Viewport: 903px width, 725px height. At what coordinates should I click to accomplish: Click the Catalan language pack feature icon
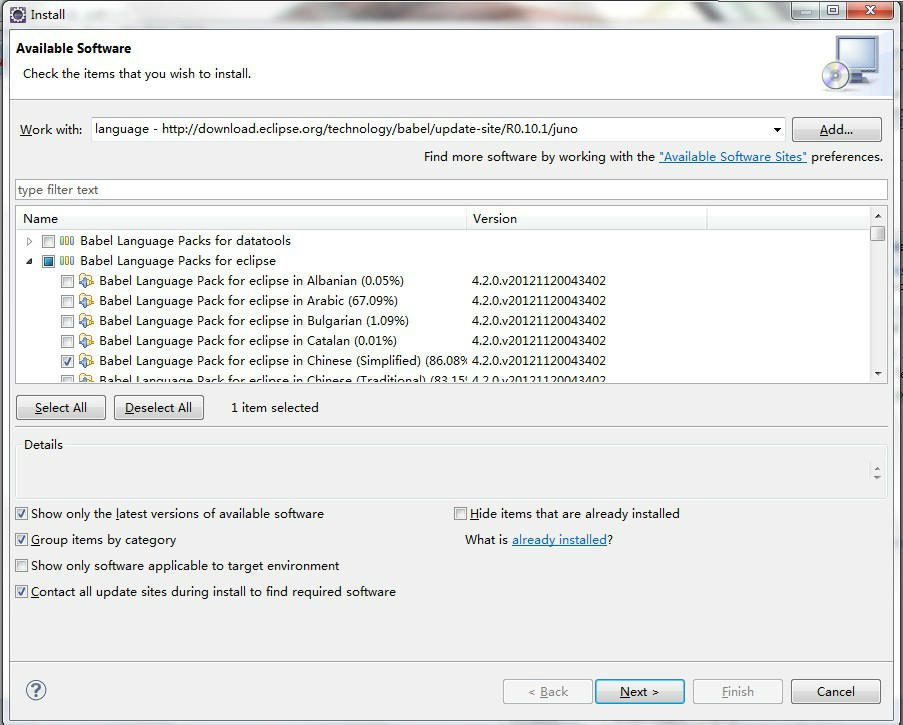(86, 341)
